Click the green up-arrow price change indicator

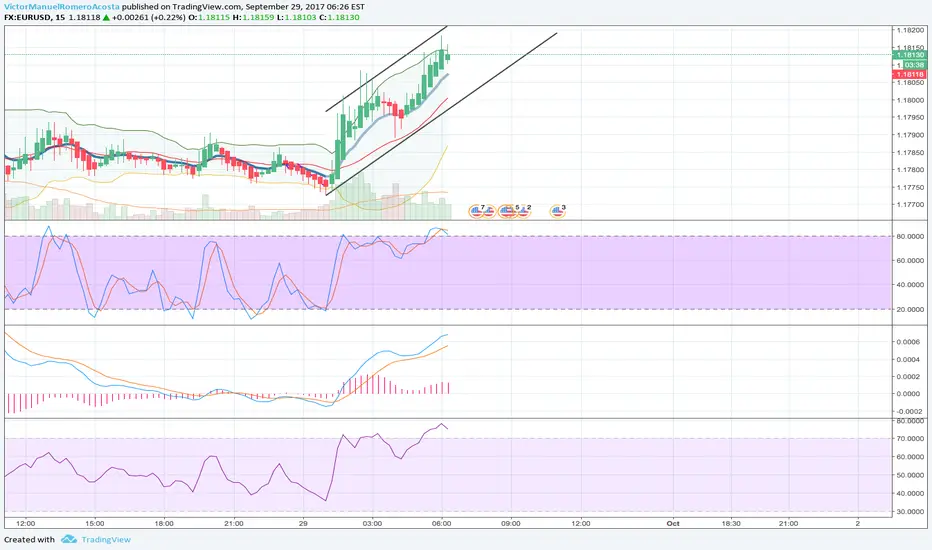(106, 18)
